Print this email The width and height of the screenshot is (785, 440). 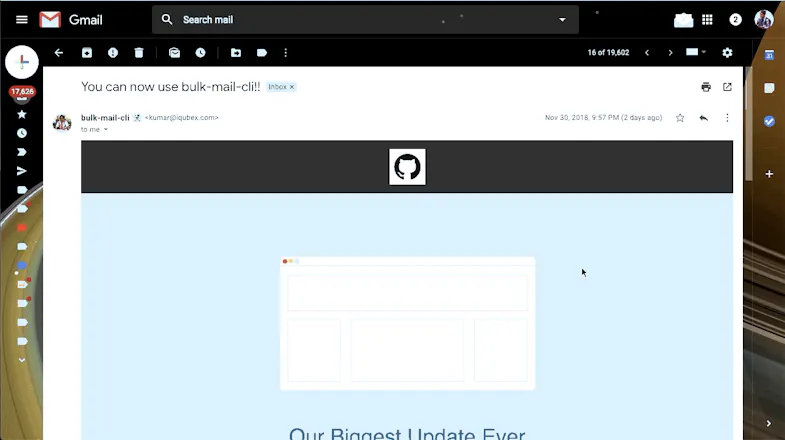706,87
